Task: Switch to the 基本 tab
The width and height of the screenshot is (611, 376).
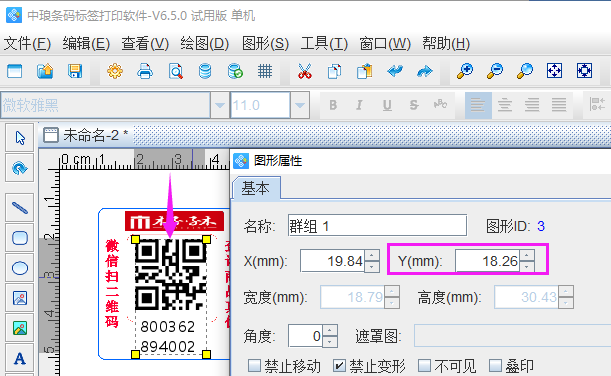Action: coord(256,189)
